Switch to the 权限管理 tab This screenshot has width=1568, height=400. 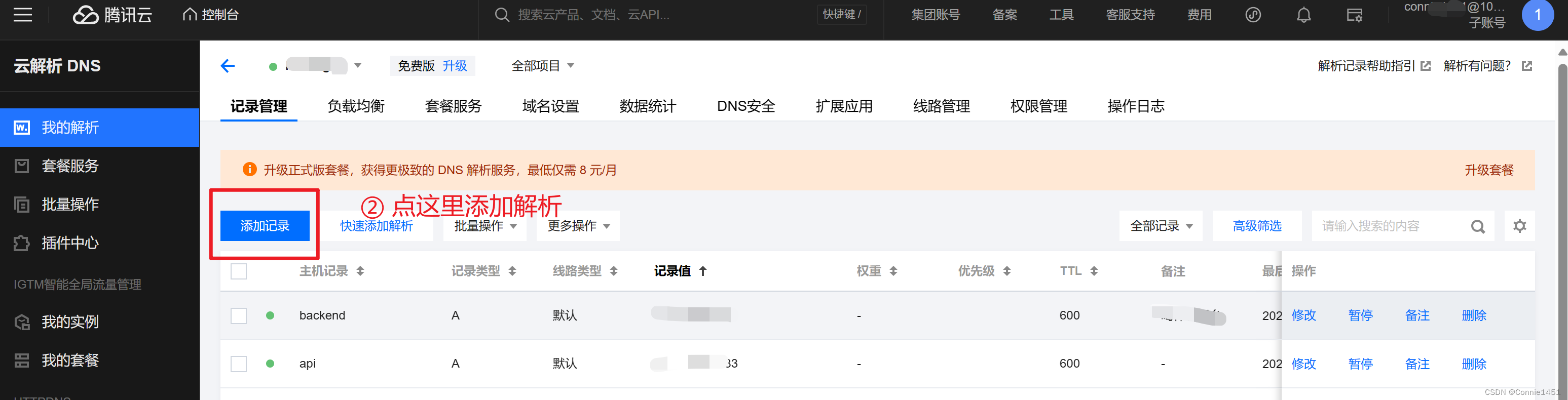pyautogui.click(x=1039, y=106)
